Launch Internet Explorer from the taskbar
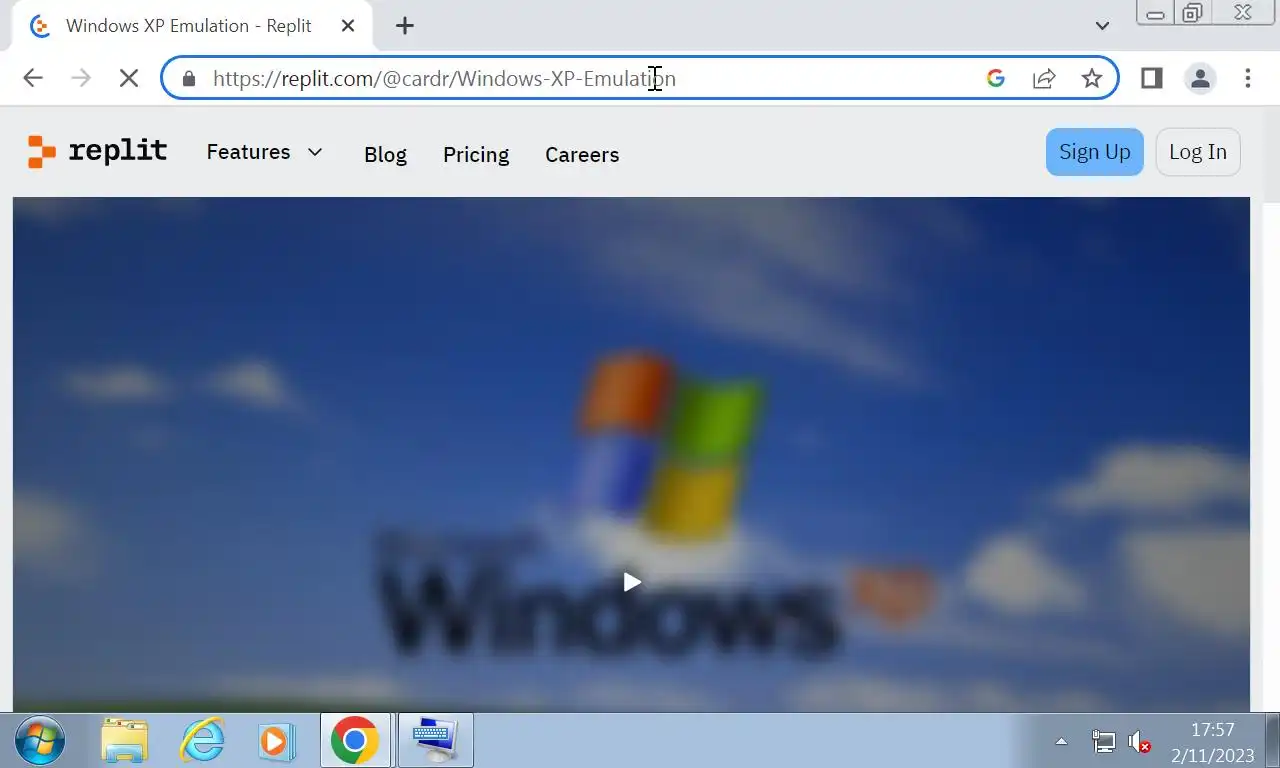The image size is (1280, 768). point(202,741)
